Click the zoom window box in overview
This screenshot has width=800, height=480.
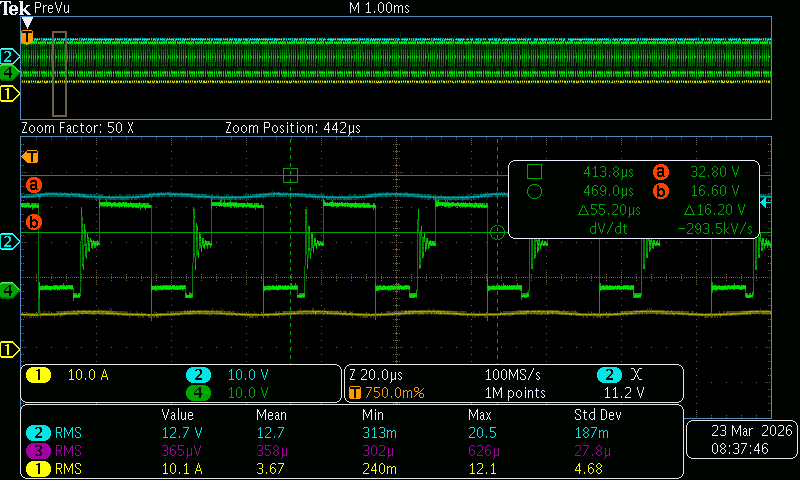pos(59,74)
